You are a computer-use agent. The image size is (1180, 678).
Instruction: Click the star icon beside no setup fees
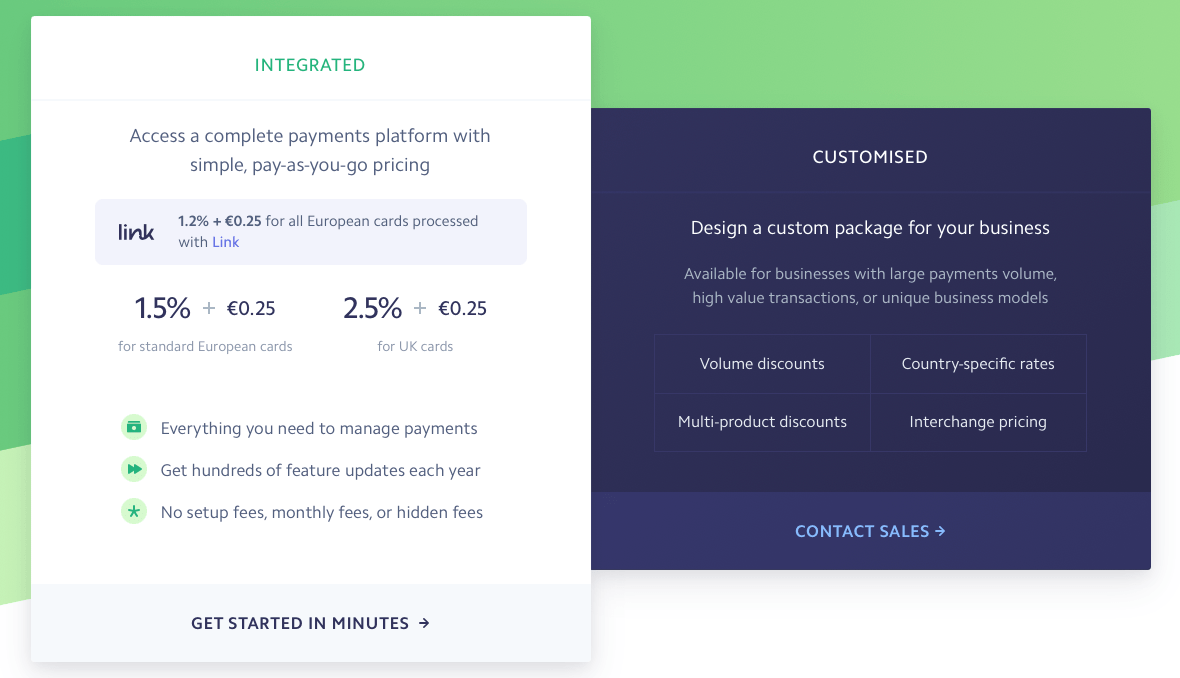134,511
